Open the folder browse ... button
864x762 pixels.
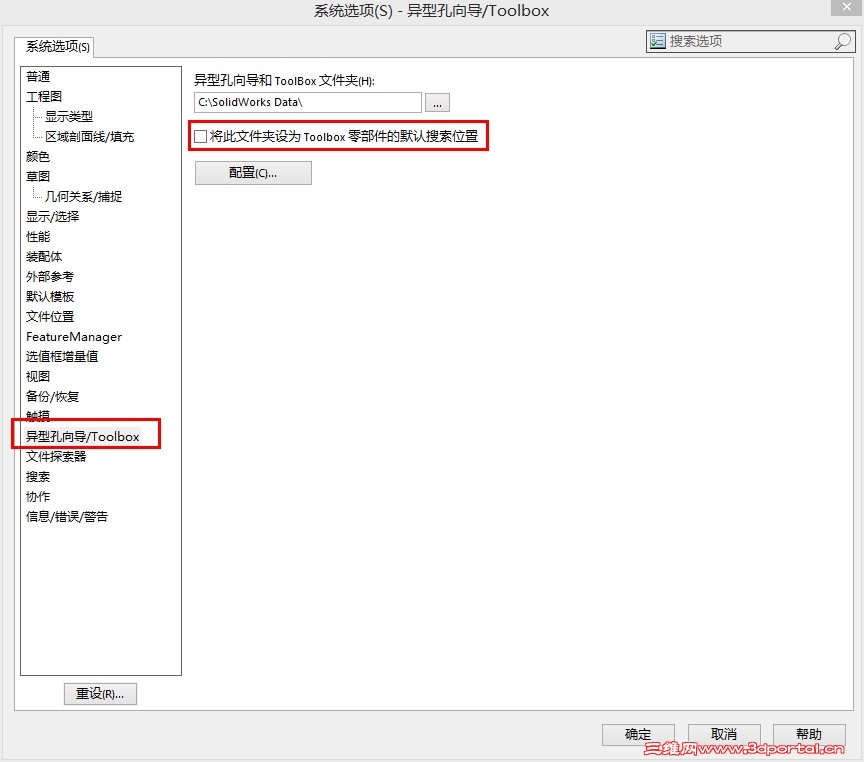(x=437, y=101)
